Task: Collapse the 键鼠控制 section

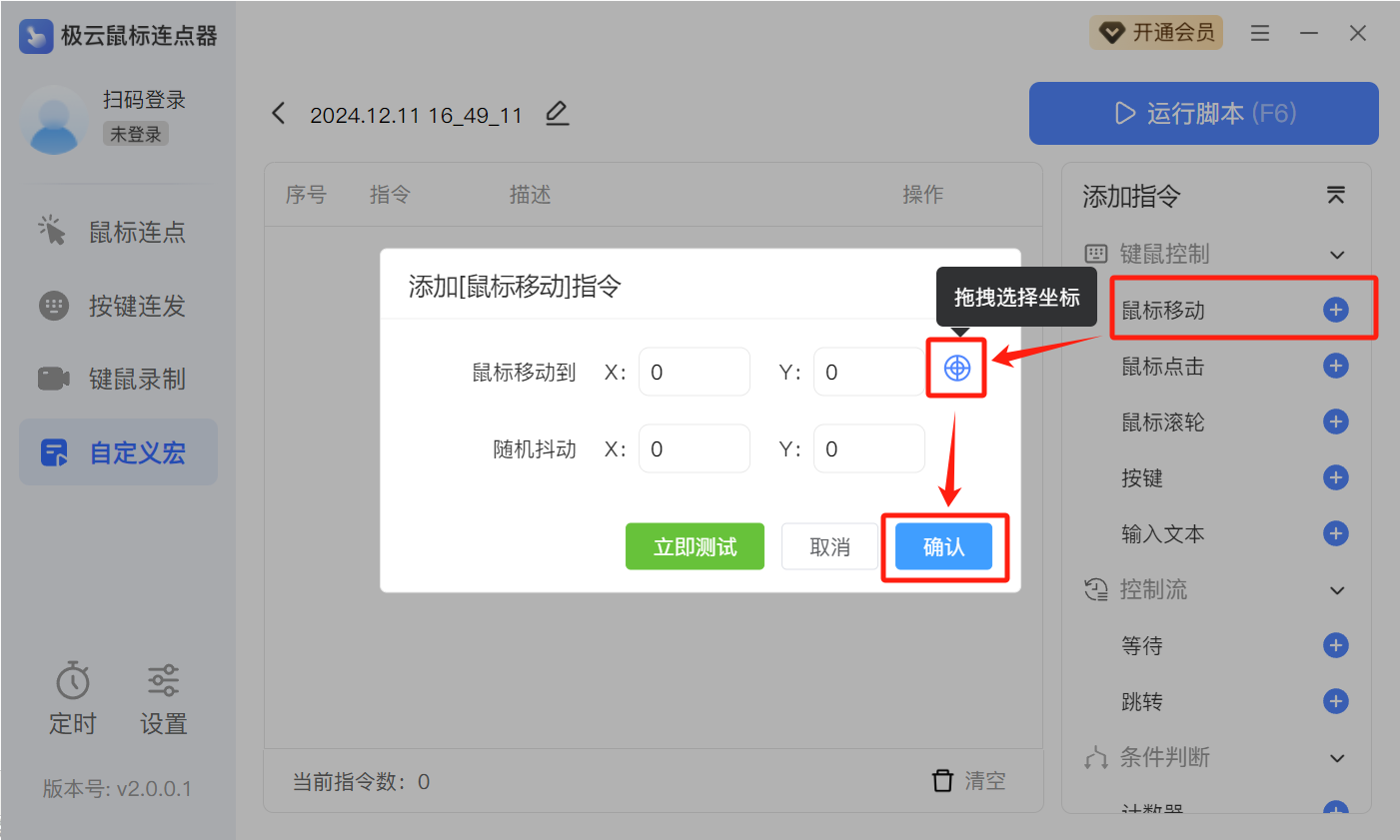Action: [x=1337, y=255]
